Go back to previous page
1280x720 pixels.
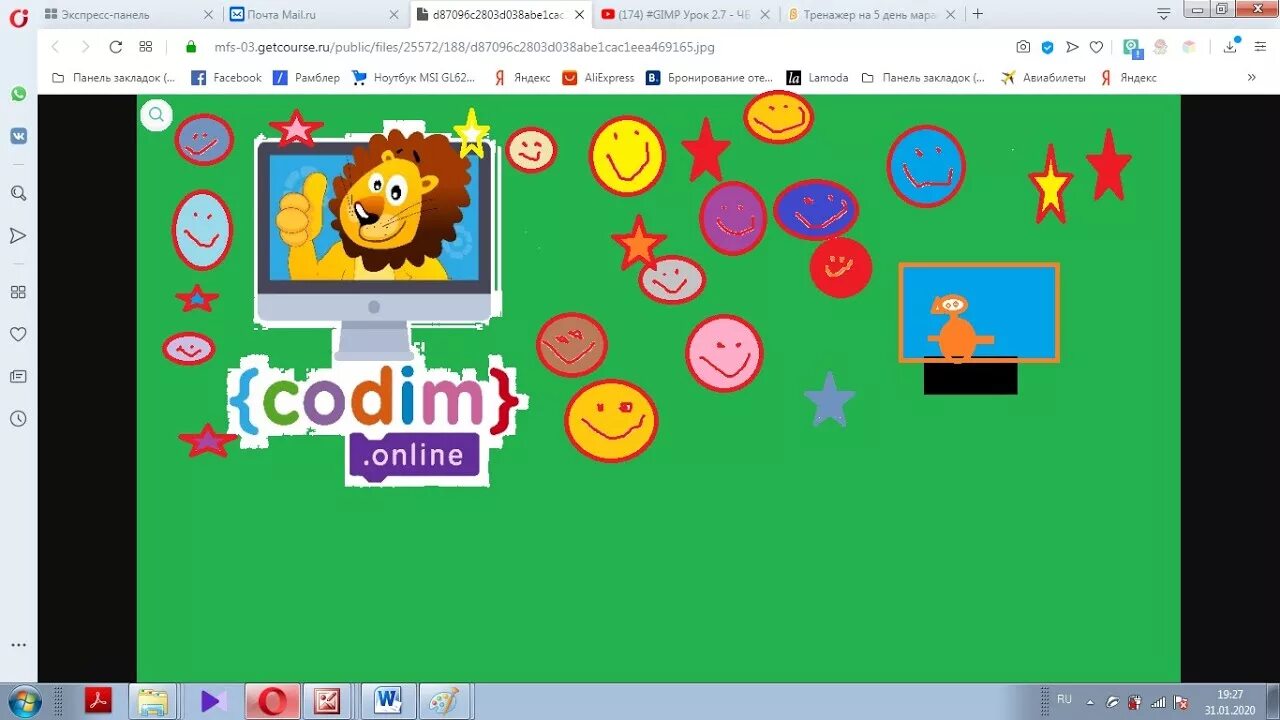coord(55,47)
